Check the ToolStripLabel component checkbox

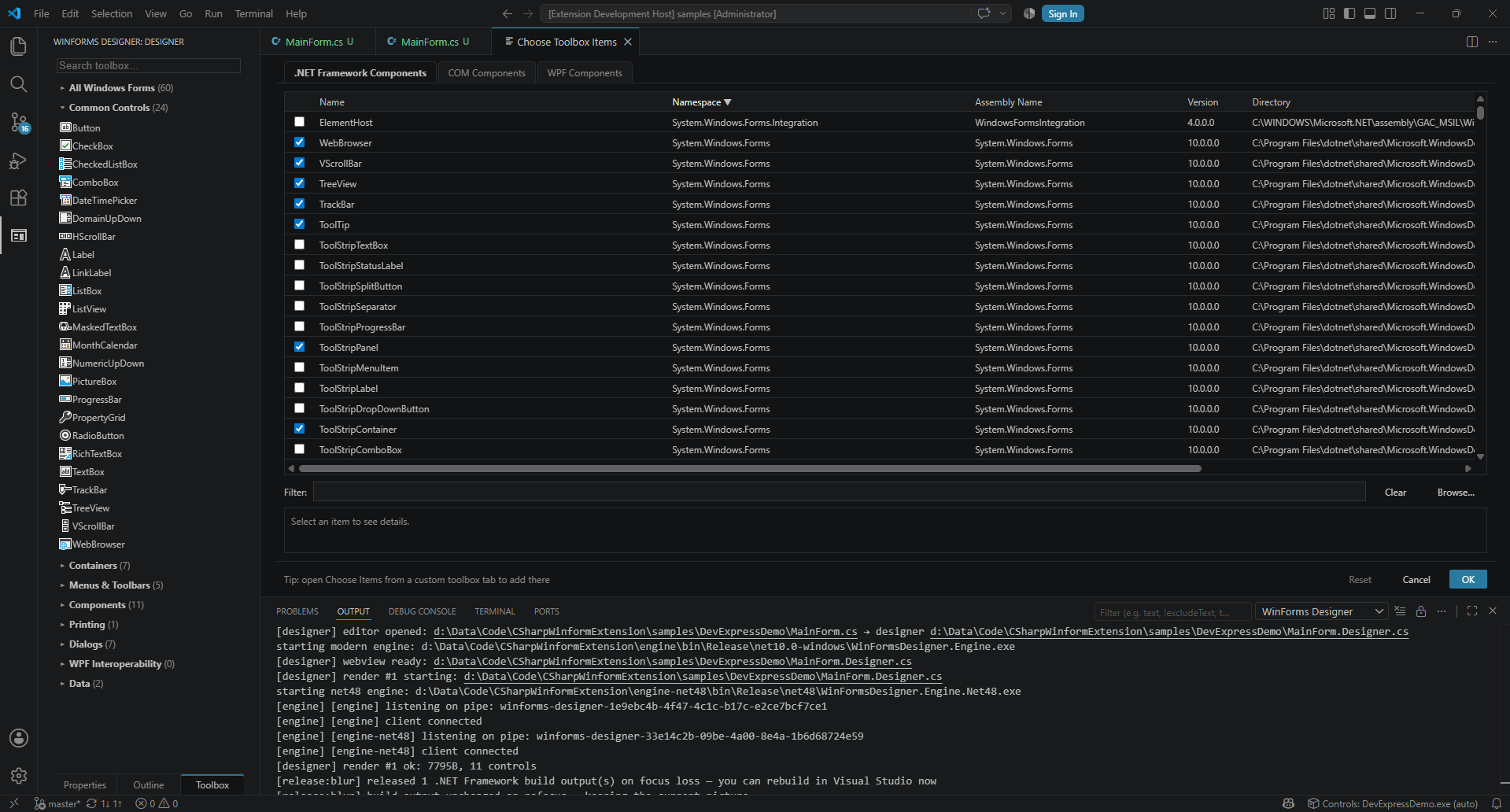click(299, 388)
